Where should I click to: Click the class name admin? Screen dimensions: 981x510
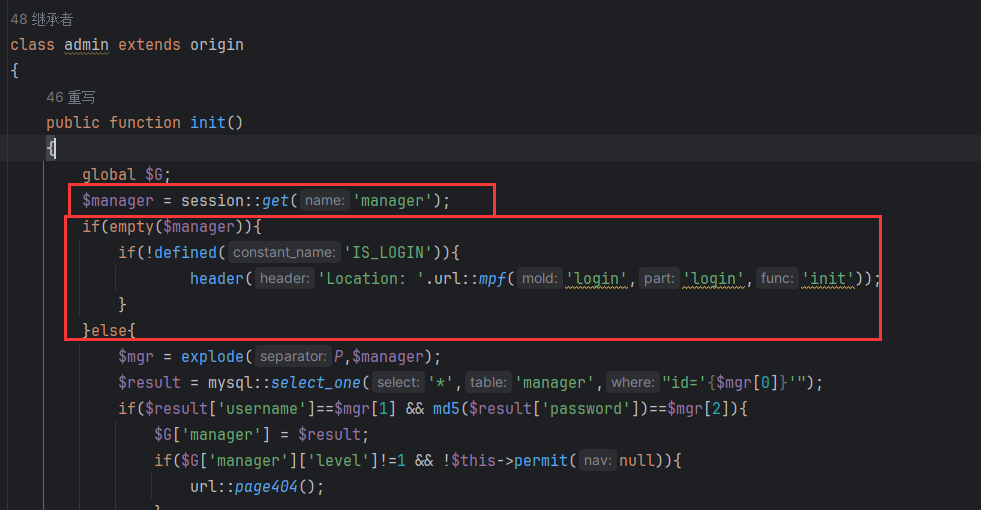(x=86, y=45)
